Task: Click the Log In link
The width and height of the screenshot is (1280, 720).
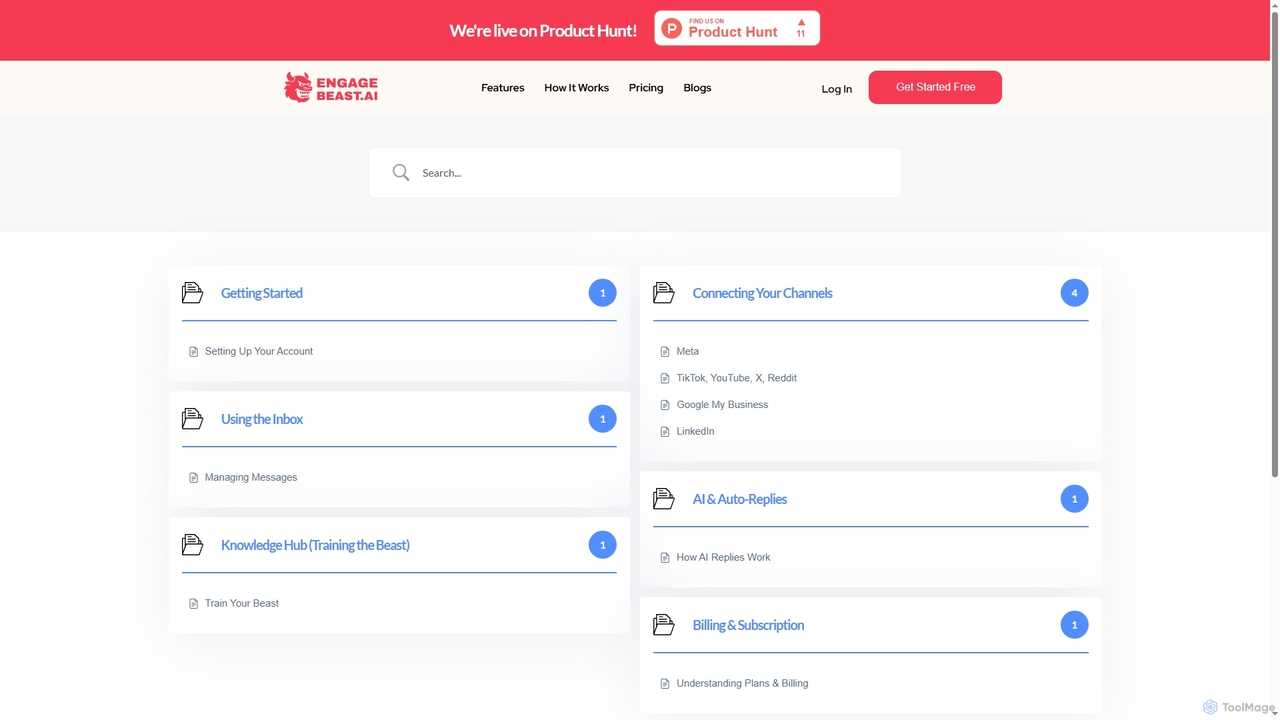Action: (x=837, y=89)
